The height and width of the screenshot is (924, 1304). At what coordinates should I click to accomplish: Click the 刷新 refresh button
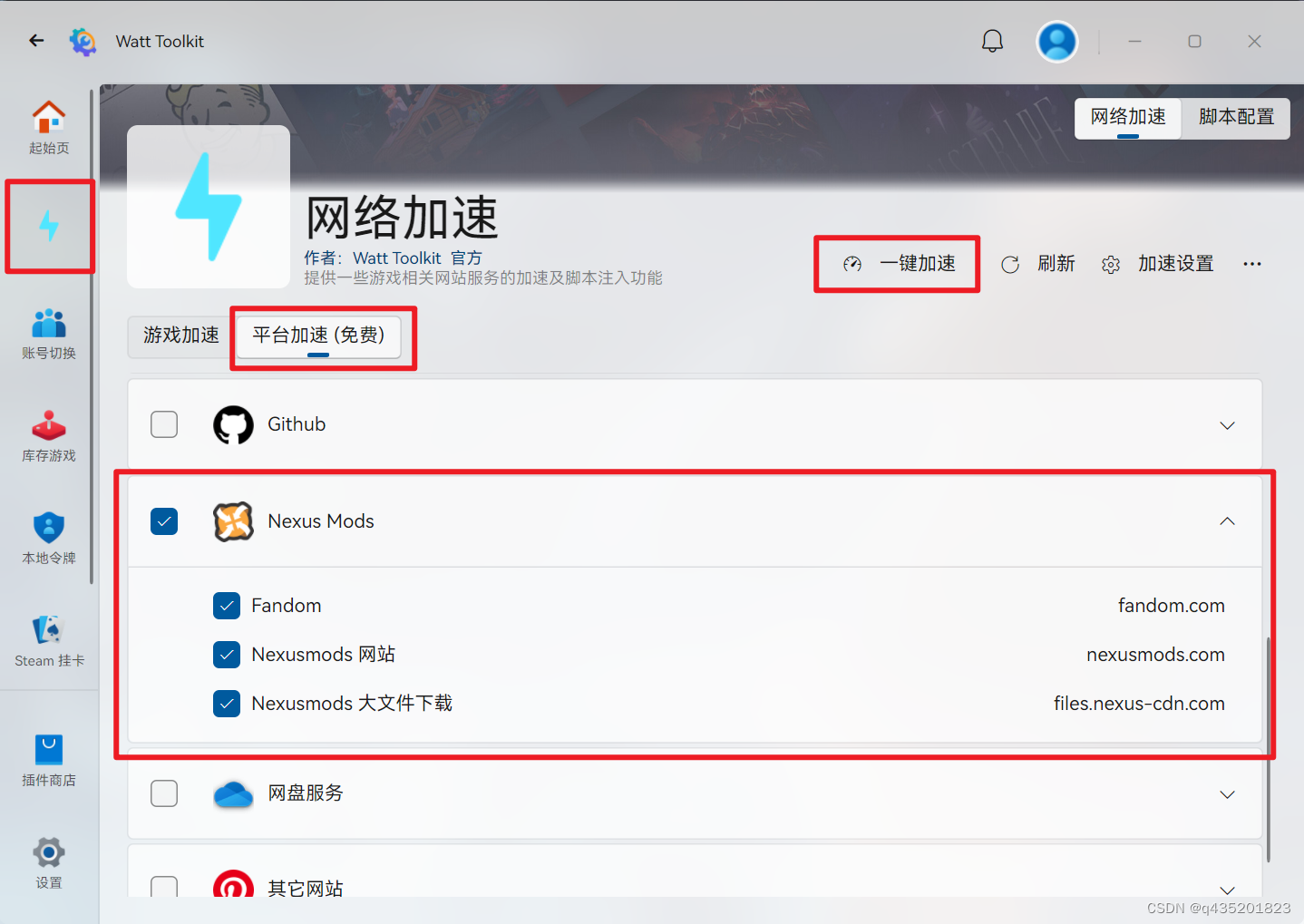(1038, 264)
